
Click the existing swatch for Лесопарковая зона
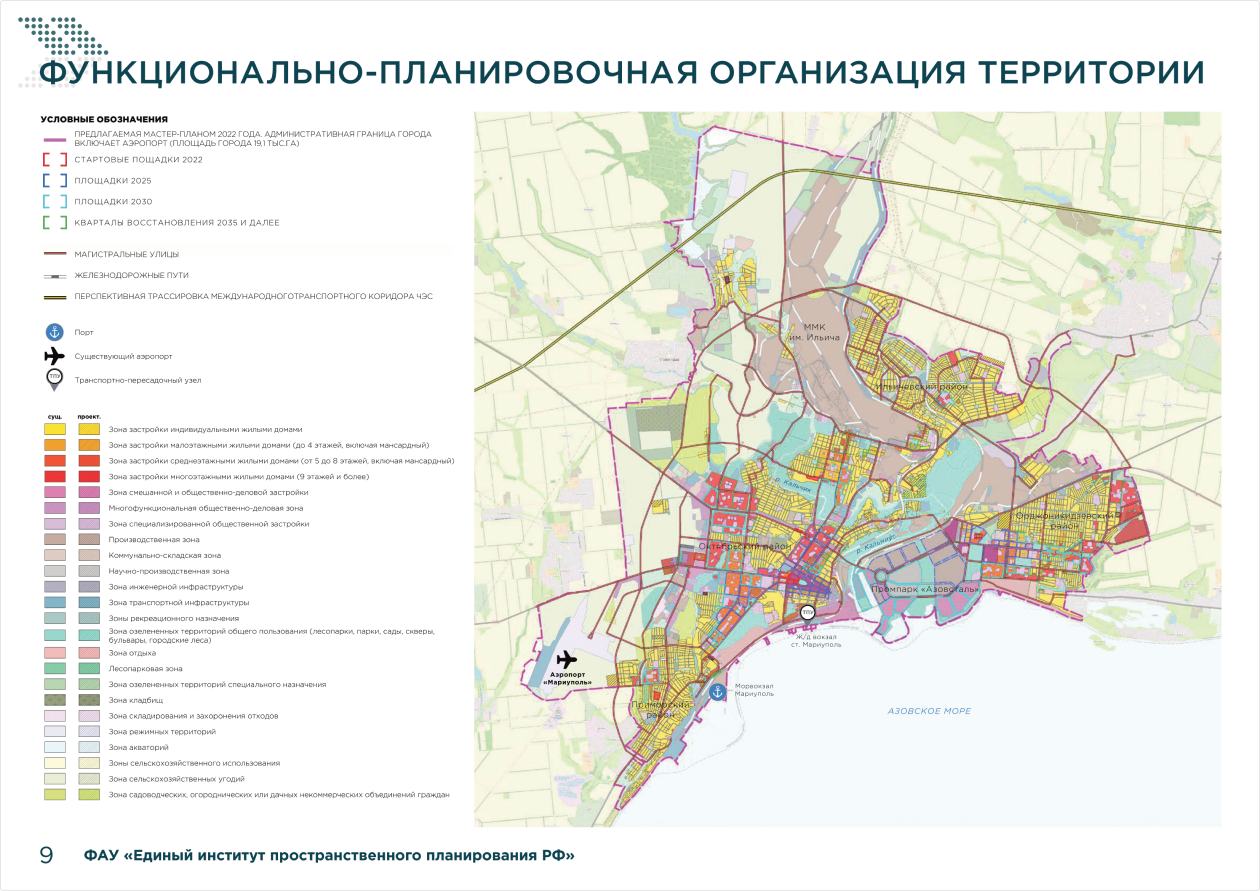[x=54, y=667]
